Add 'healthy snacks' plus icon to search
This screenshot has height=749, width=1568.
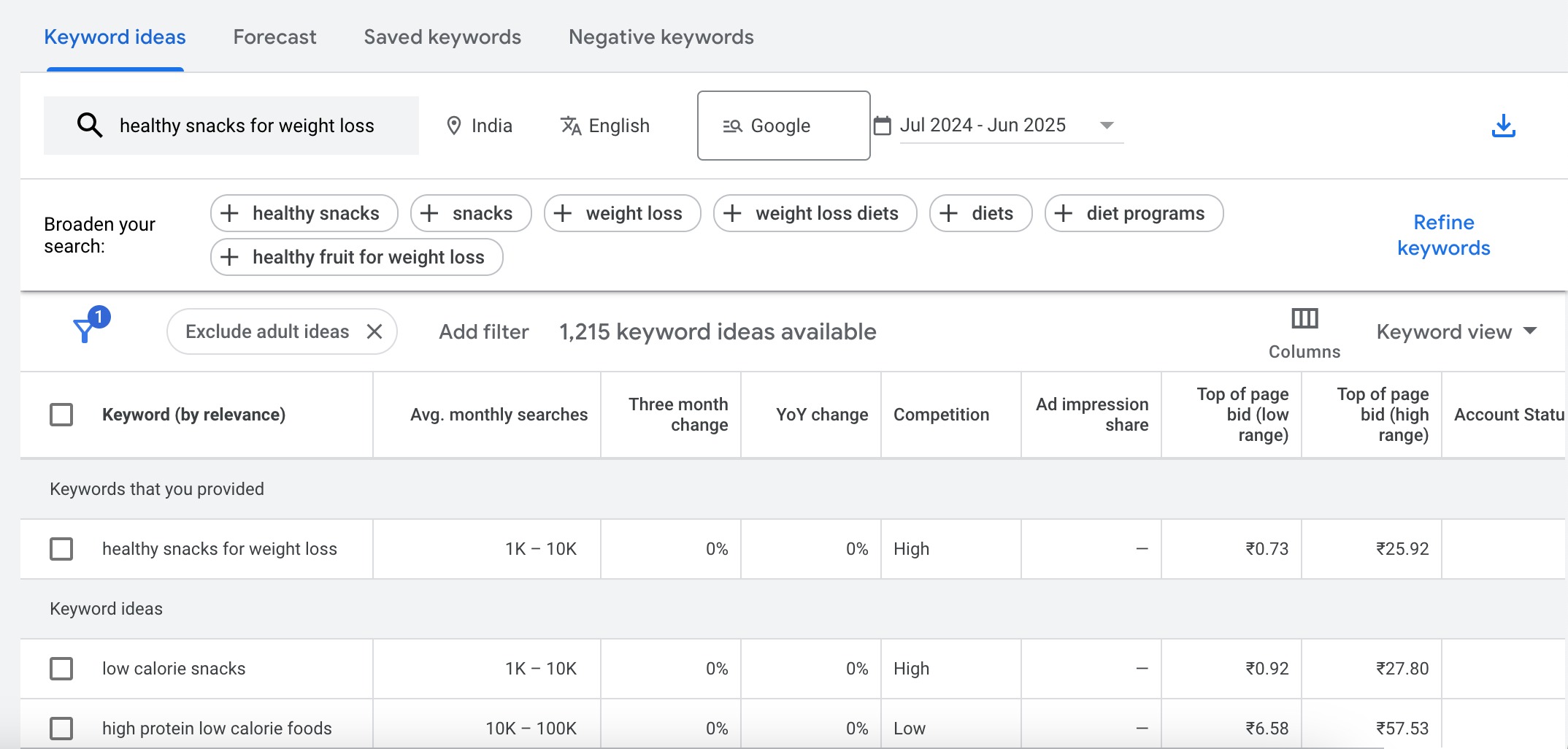coord(229,213)
